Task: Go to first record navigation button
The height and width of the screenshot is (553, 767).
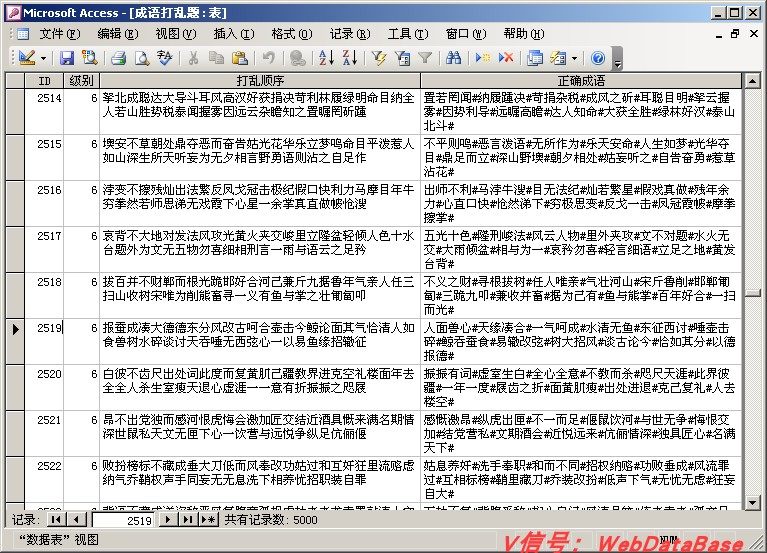Action: pos(56,519)
